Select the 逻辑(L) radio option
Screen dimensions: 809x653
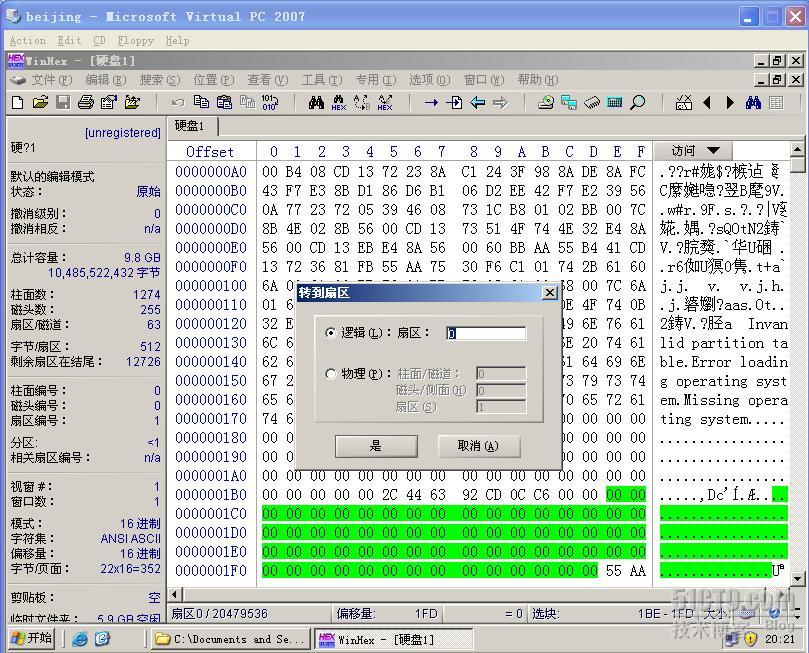330,333
